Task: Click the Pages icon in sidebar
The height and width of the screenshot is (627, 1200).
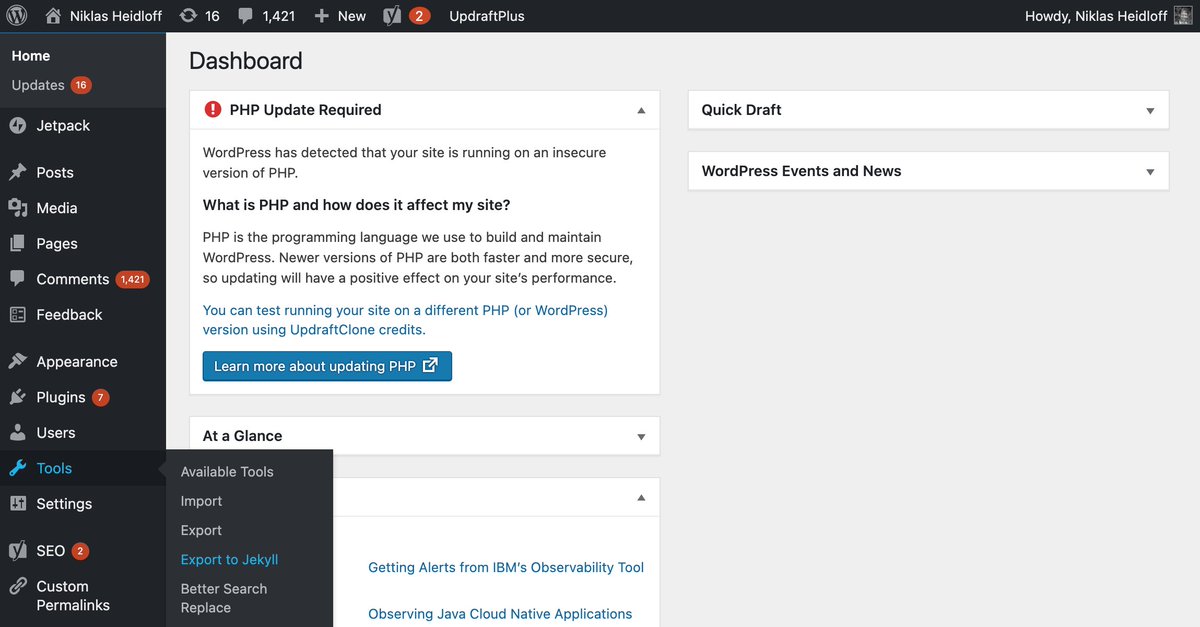Action: 18,243
